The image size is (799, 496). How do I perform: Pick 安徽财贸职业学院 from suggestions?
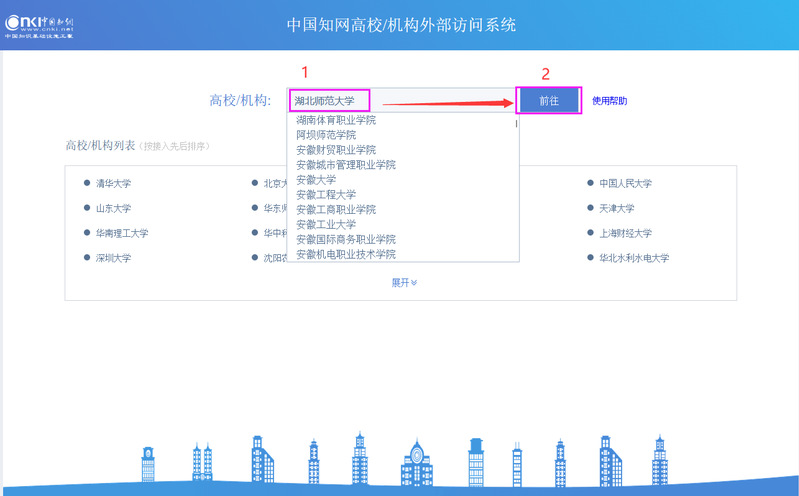336,150
